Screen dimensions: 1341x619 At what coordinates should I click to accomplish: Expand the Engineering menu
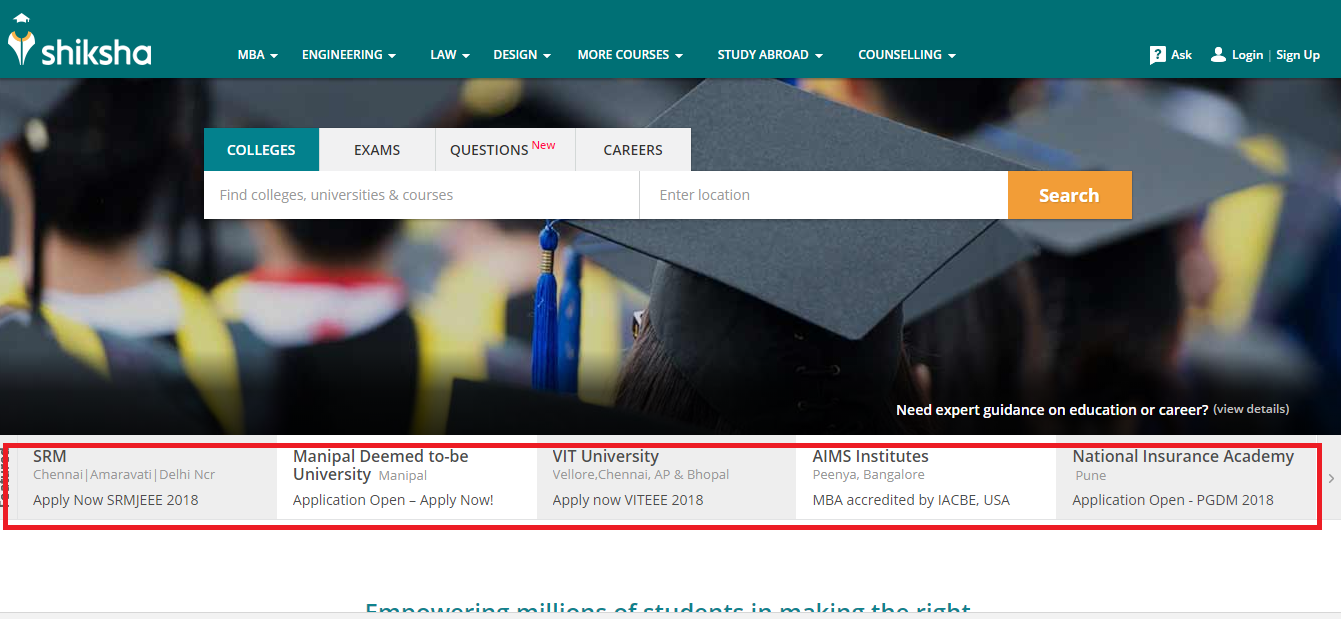[349, 55]
